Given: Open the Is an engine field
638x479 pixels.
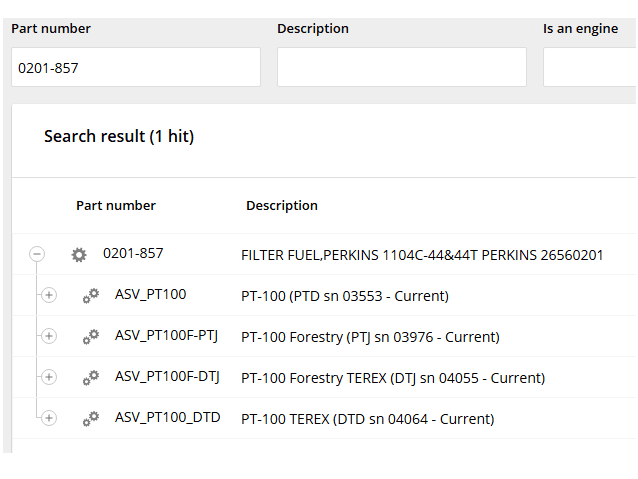Looking at the screenshot, I should 590,68.
